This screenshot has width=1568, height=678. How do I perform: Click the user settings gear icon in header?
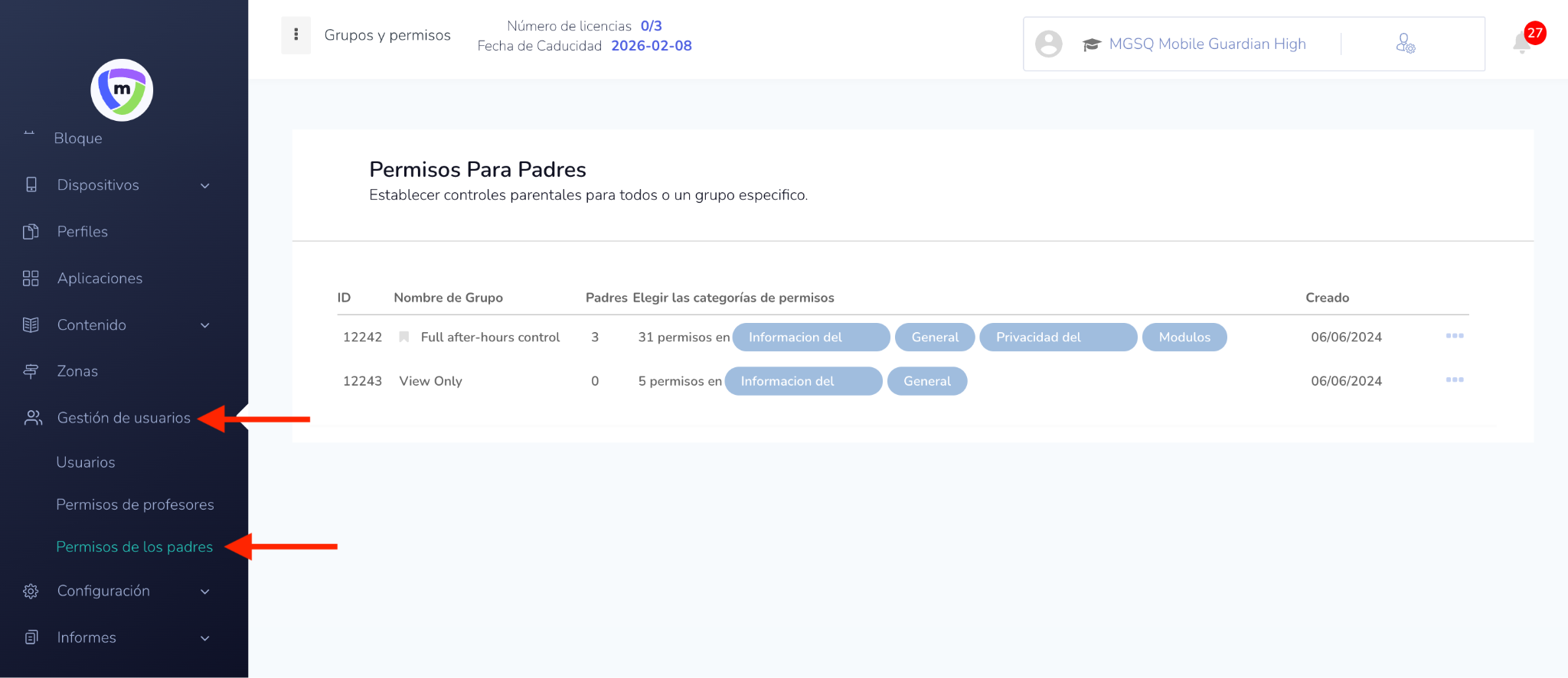pyautogui.click(x=1405, y=44)
